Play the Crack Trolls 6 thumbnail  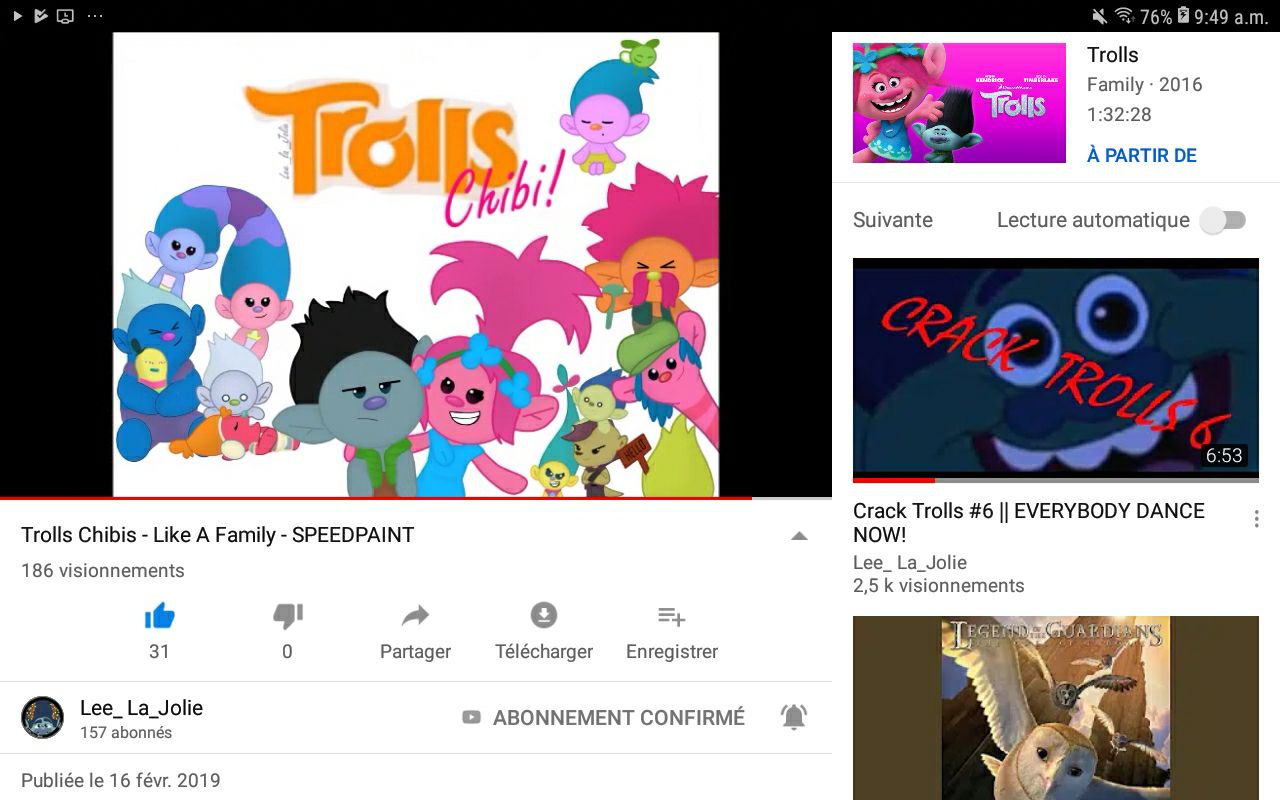[1056, 370]
